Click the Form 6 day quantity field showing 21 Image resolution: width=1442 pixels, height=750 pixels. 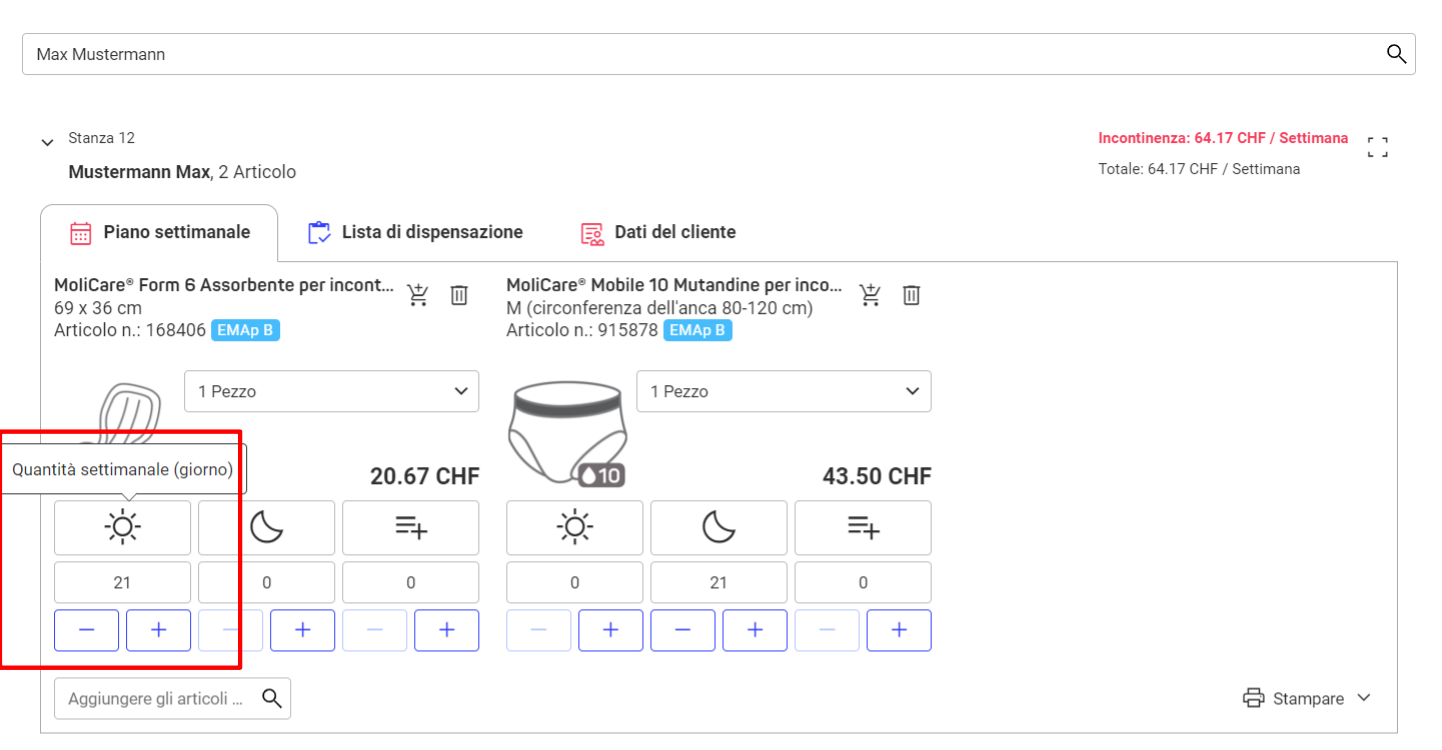click(122, 582)
